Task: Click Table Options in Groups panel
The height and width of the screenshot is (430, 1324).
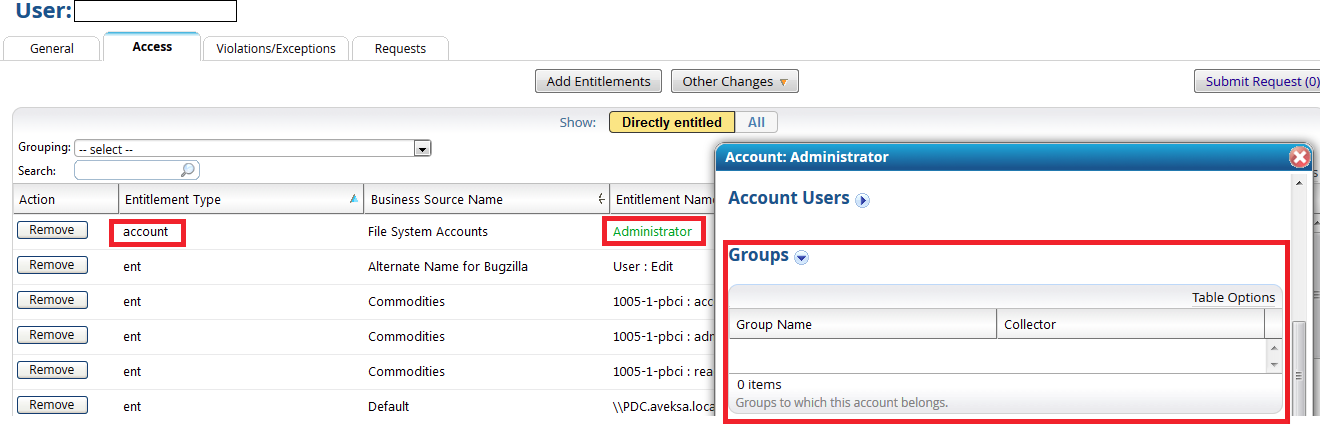Action: pyautogui.click(x=1233, y=297)
